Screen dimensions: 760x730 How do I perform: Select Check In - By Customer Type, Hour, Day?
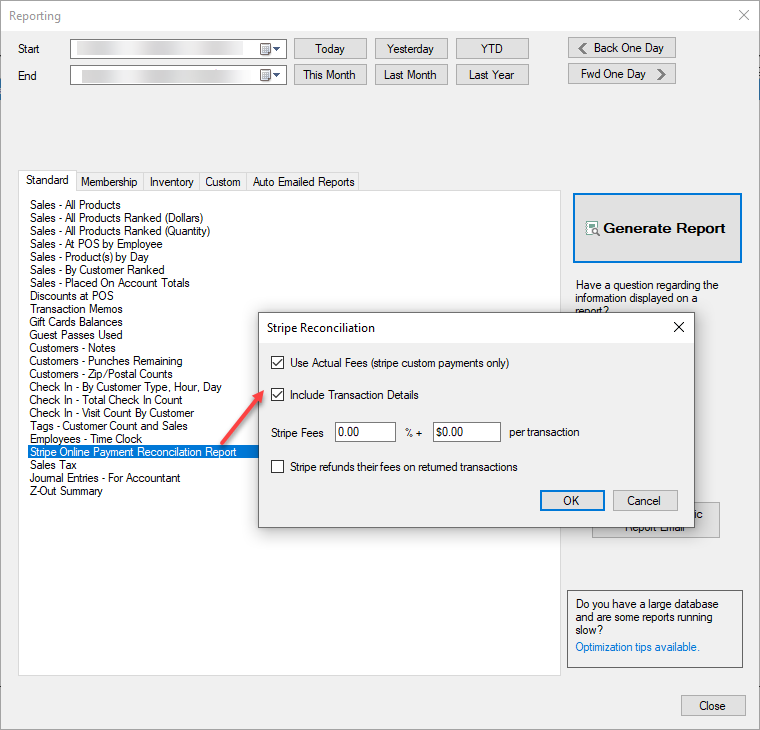click(x=126, y=387)
